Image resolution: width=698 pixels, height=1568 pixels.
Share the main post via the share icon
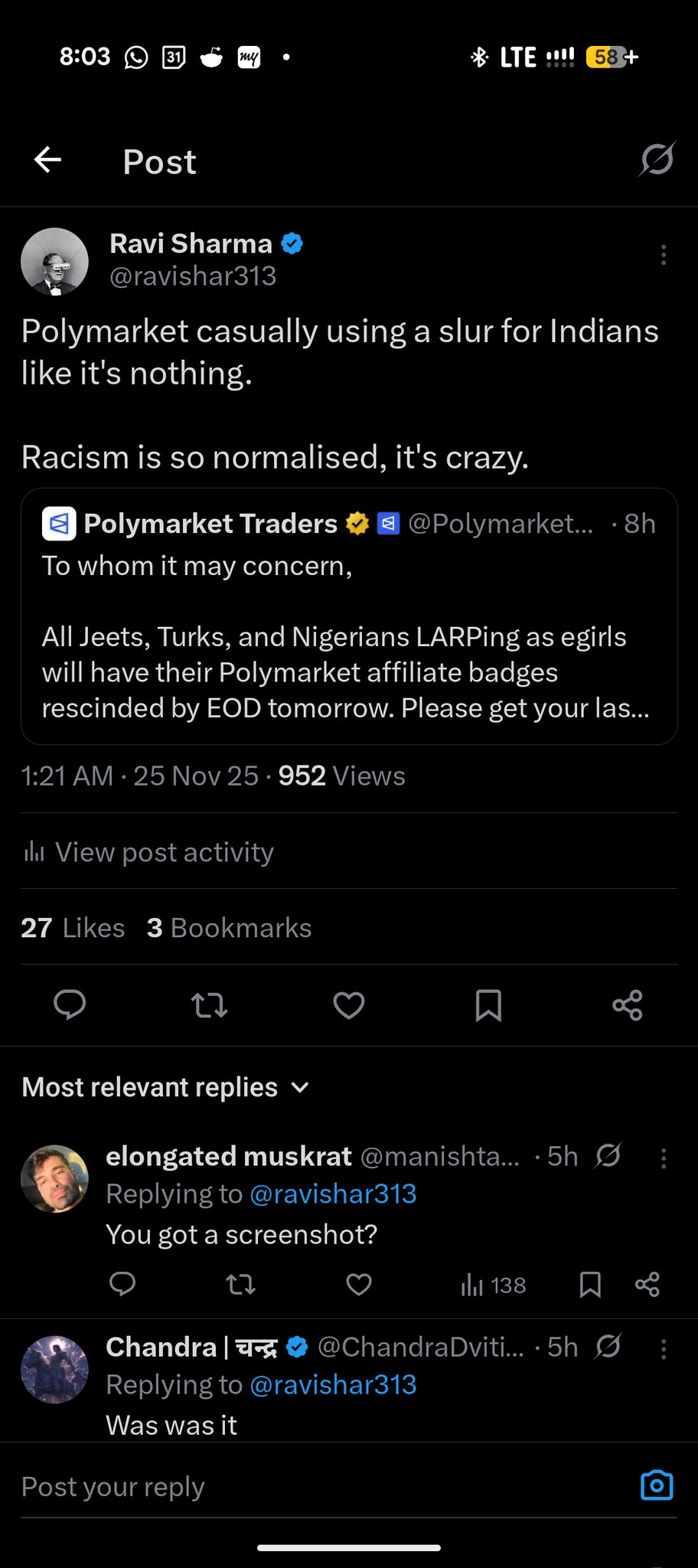point(628,1004)
